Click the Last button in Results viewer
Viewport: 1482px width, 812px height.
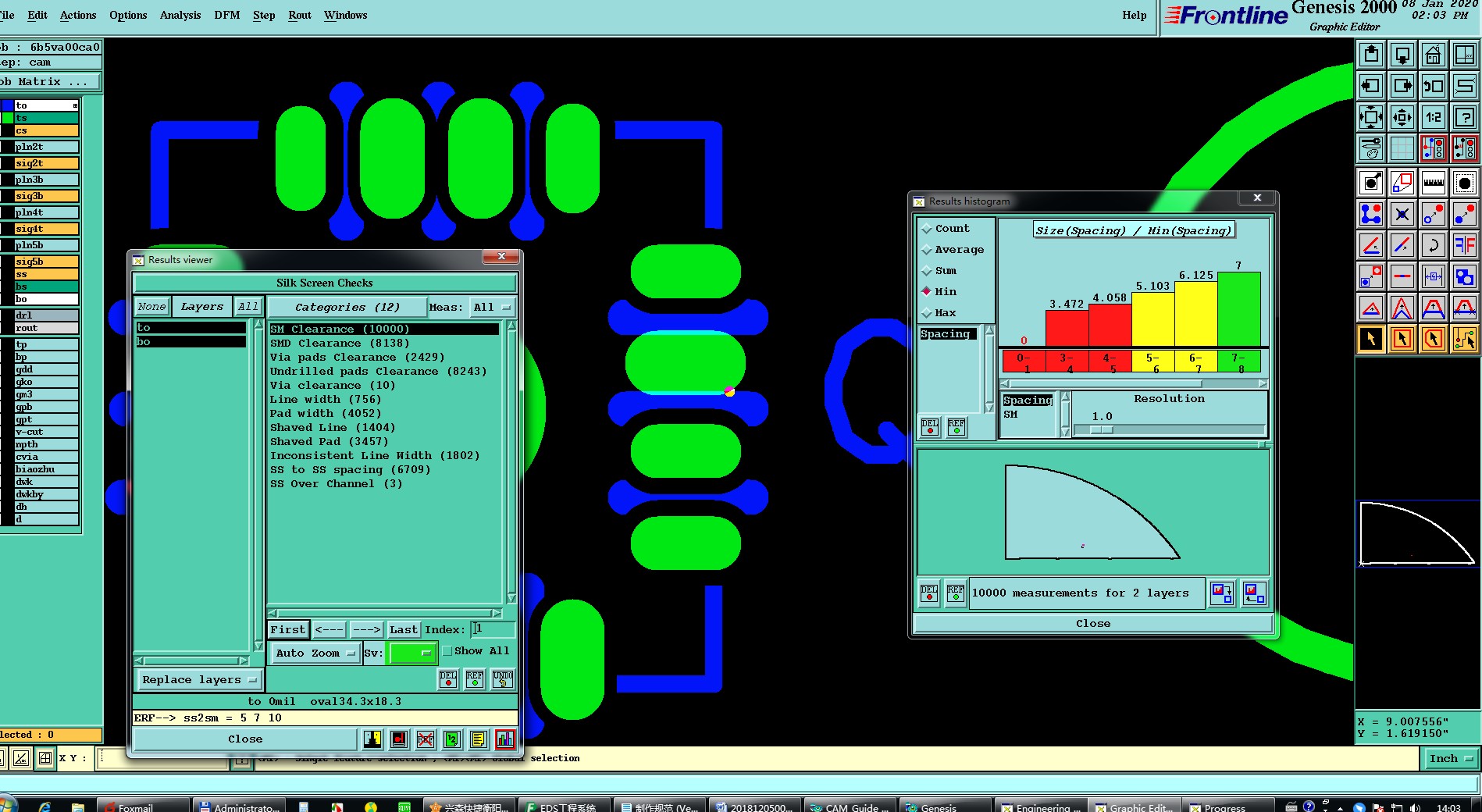(404, 629)
